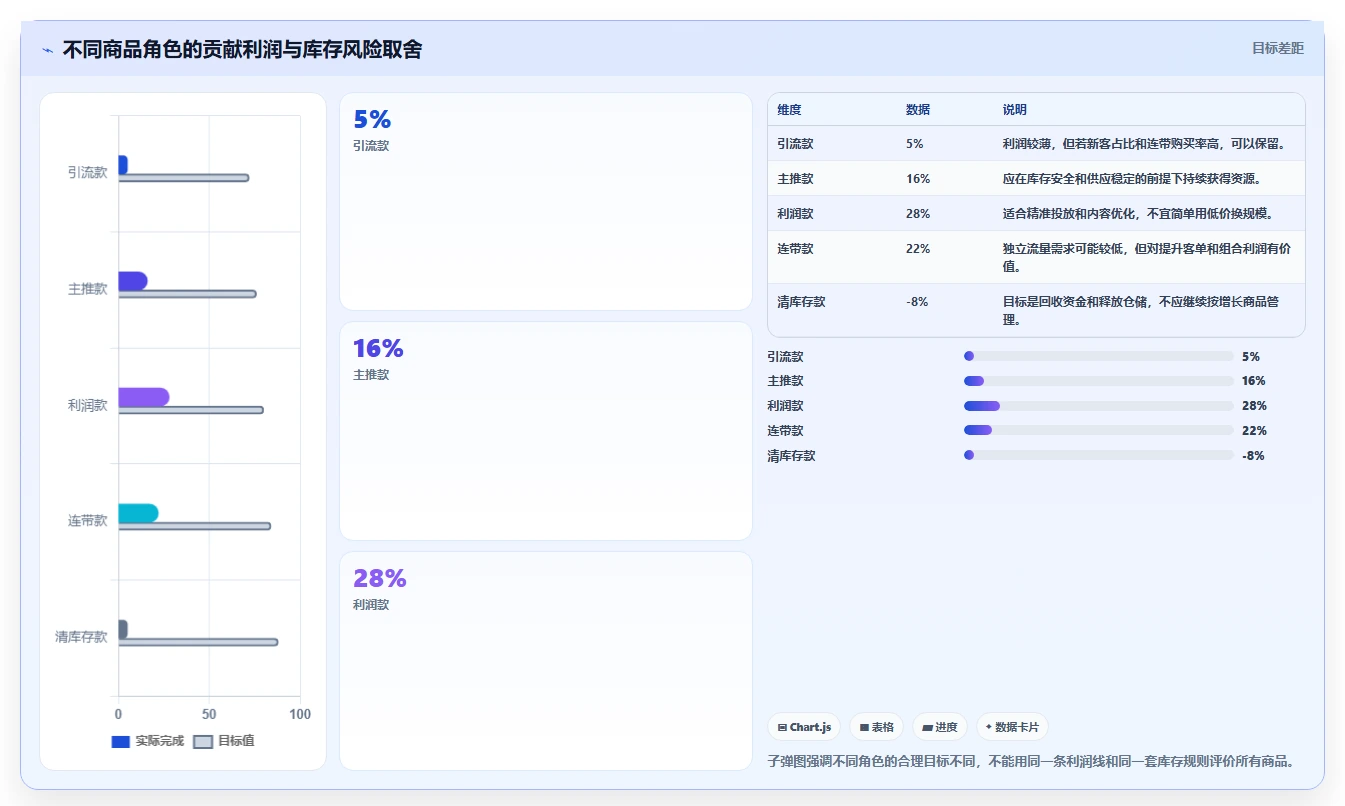This screenshot has height=806, width=1345.
Task: Click the 利润款 progress bar
Action: (x=1099, y=406)
